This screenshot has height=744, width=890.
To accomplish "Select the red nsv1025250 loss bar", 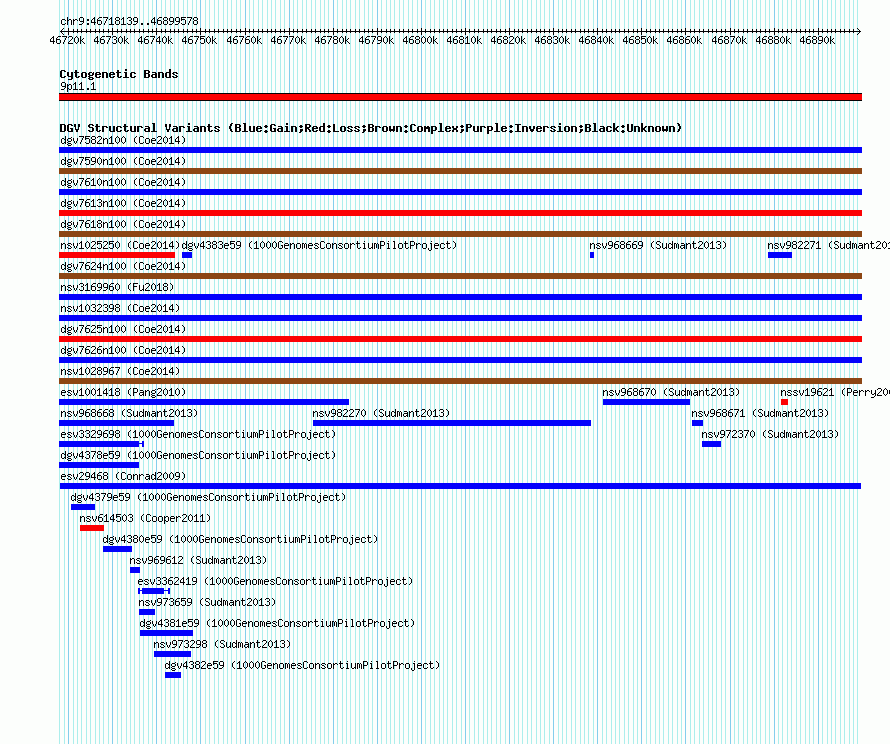I will 117,255.
